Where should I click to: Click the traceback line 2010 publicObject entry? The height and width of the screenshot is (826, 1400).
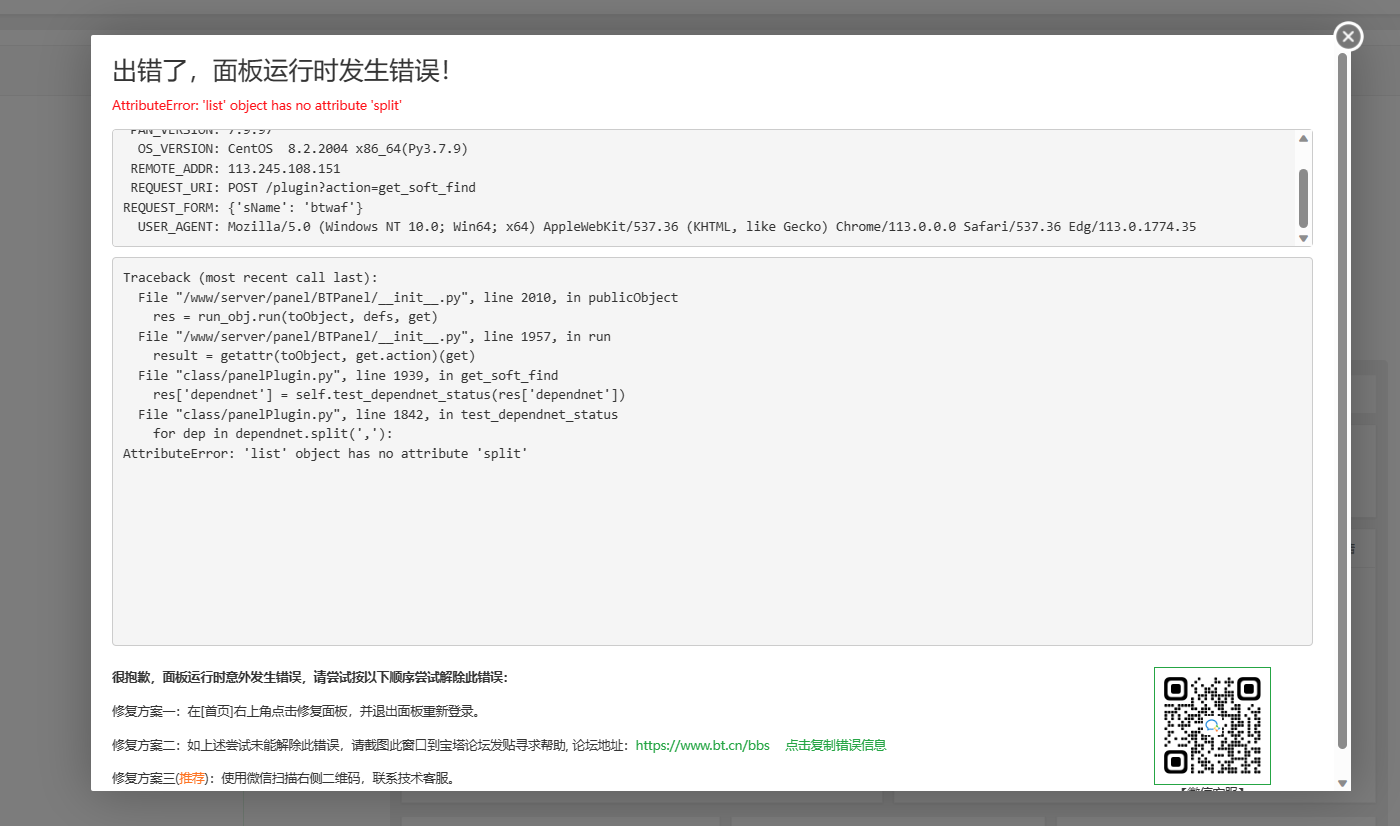coord(408,297)
